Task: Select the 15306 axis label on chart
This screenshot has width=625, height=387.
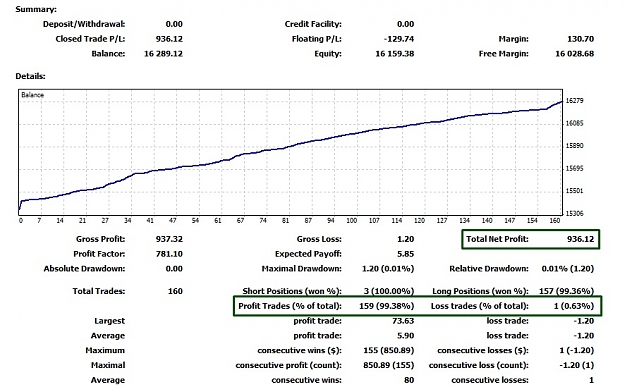Action: point(574,214)
